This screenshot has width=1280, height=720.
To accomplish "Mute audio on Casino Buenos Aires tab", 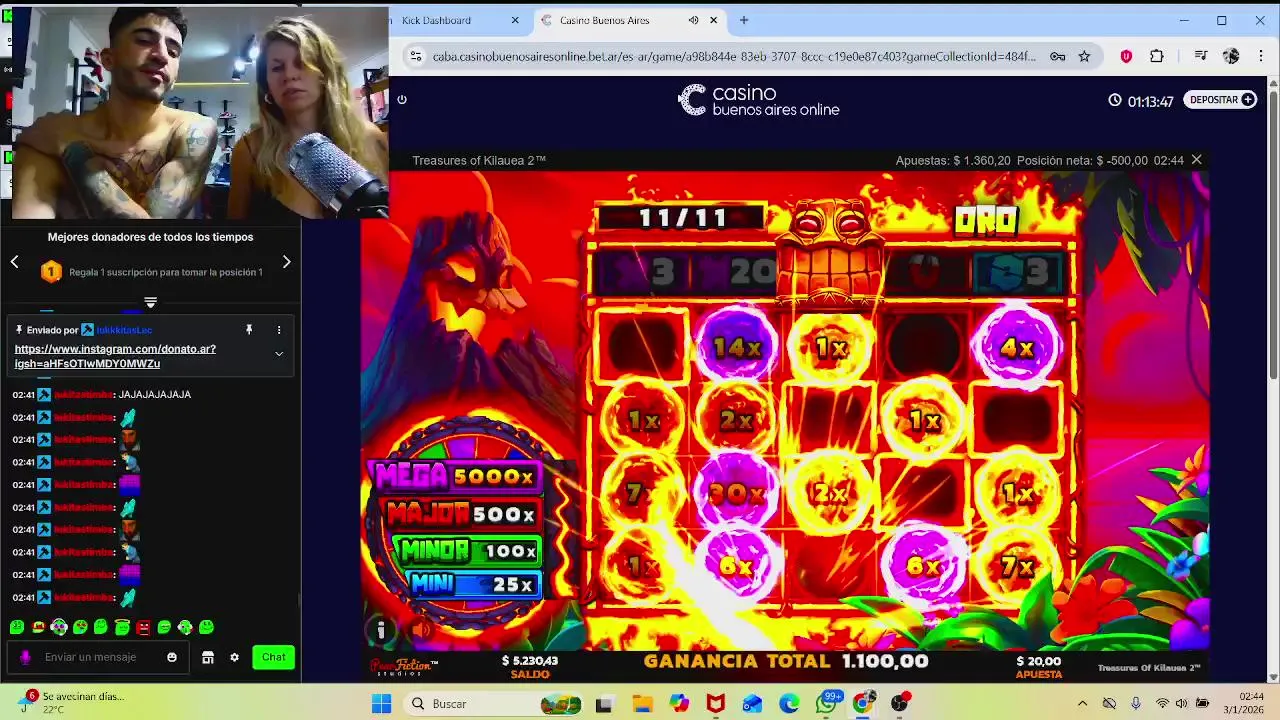I will pos(693,20).
